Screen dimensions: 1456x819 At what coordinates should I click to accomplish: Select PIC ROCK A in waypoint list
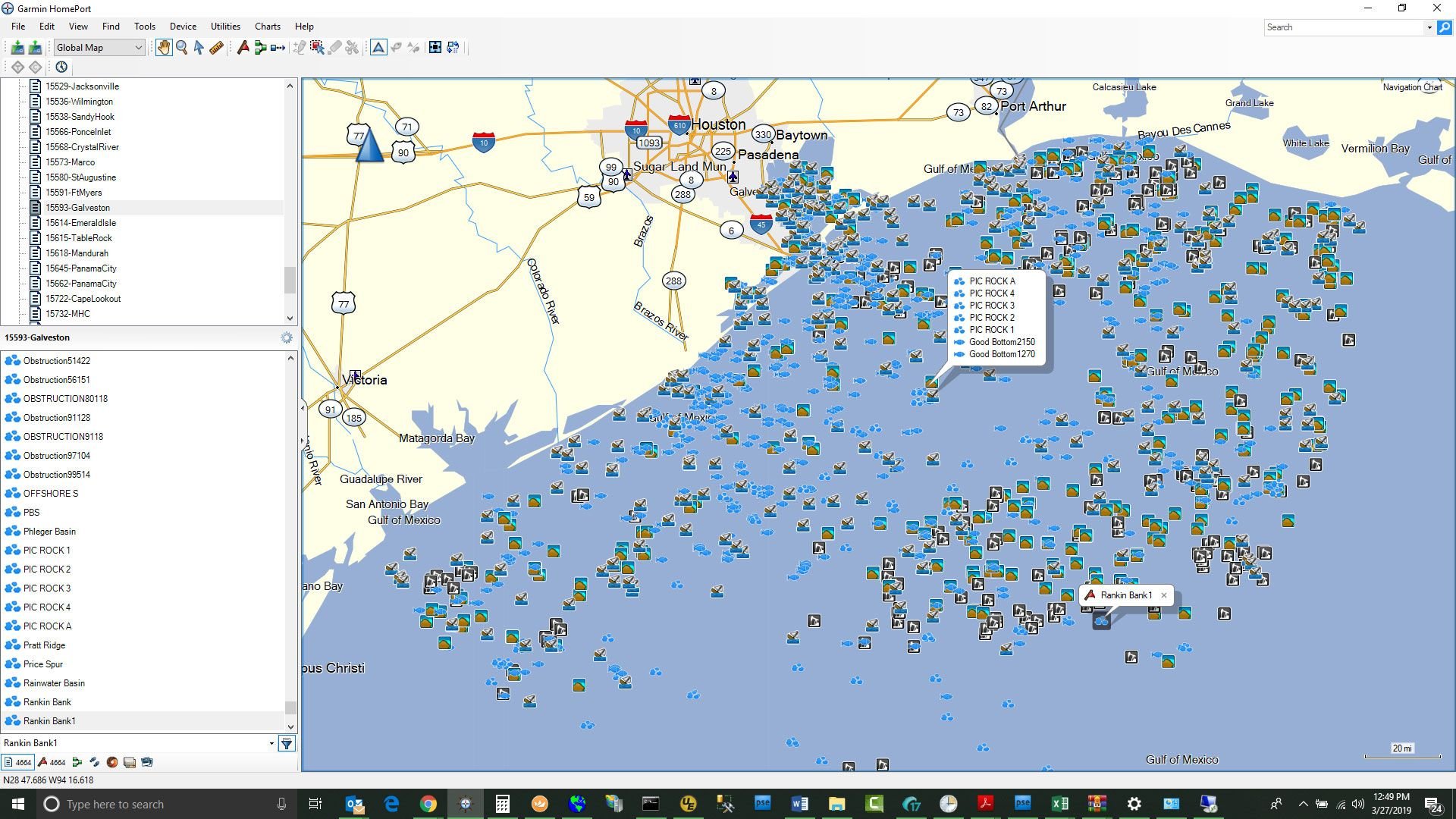pyautogui.click(x=47, y=626)
